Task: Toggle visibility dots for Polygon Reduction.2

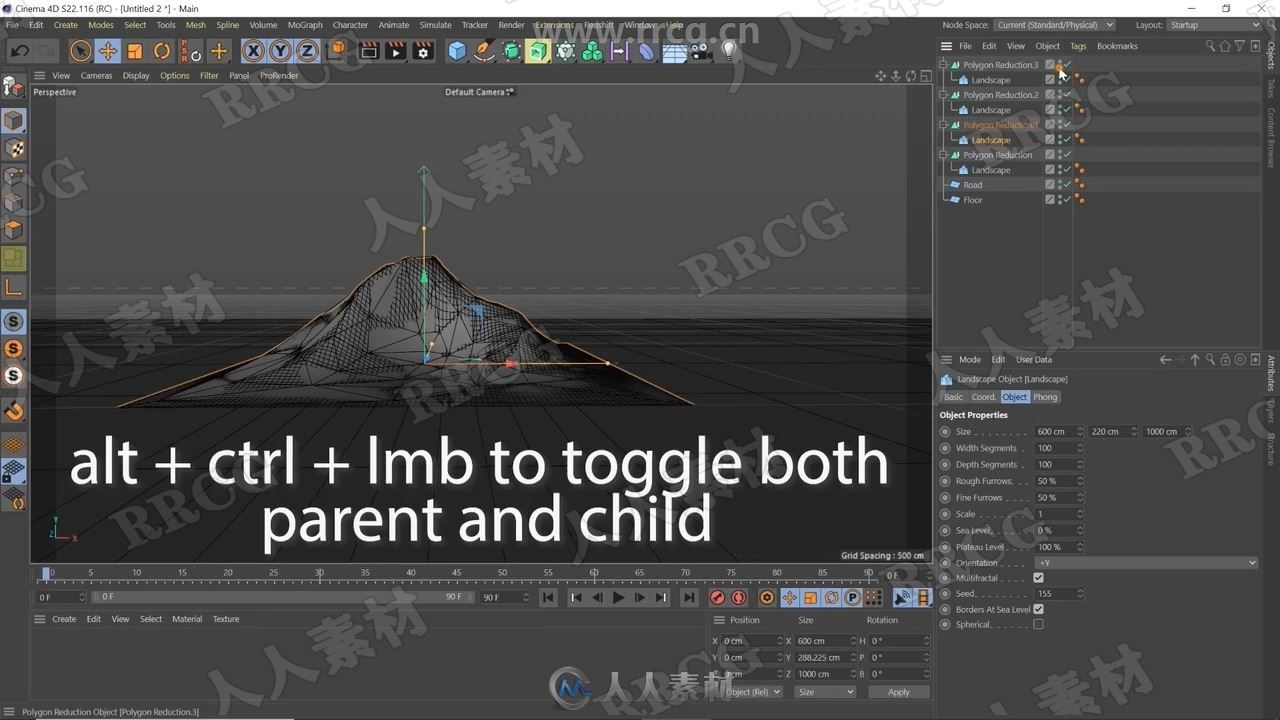Action: click(x=1060, y=95)
